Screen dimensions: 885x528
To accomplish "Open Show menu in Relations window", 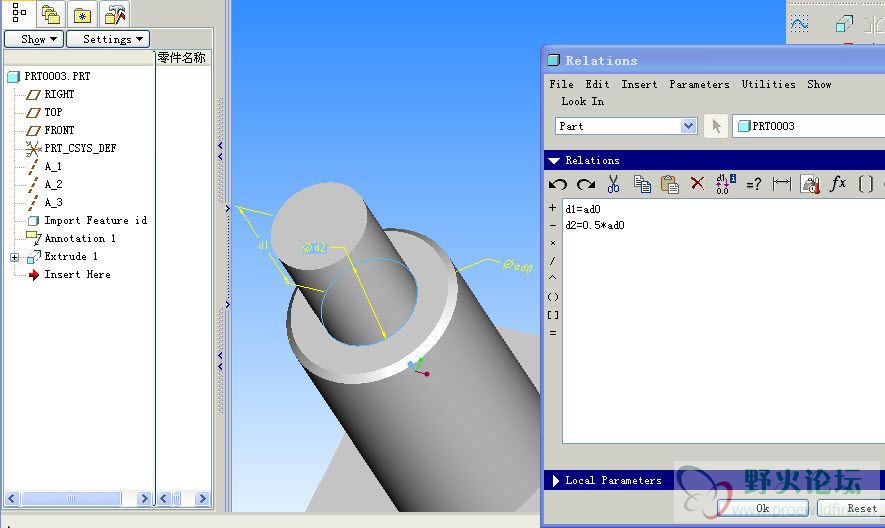I will pyautogui.click(x=819, y=84).
